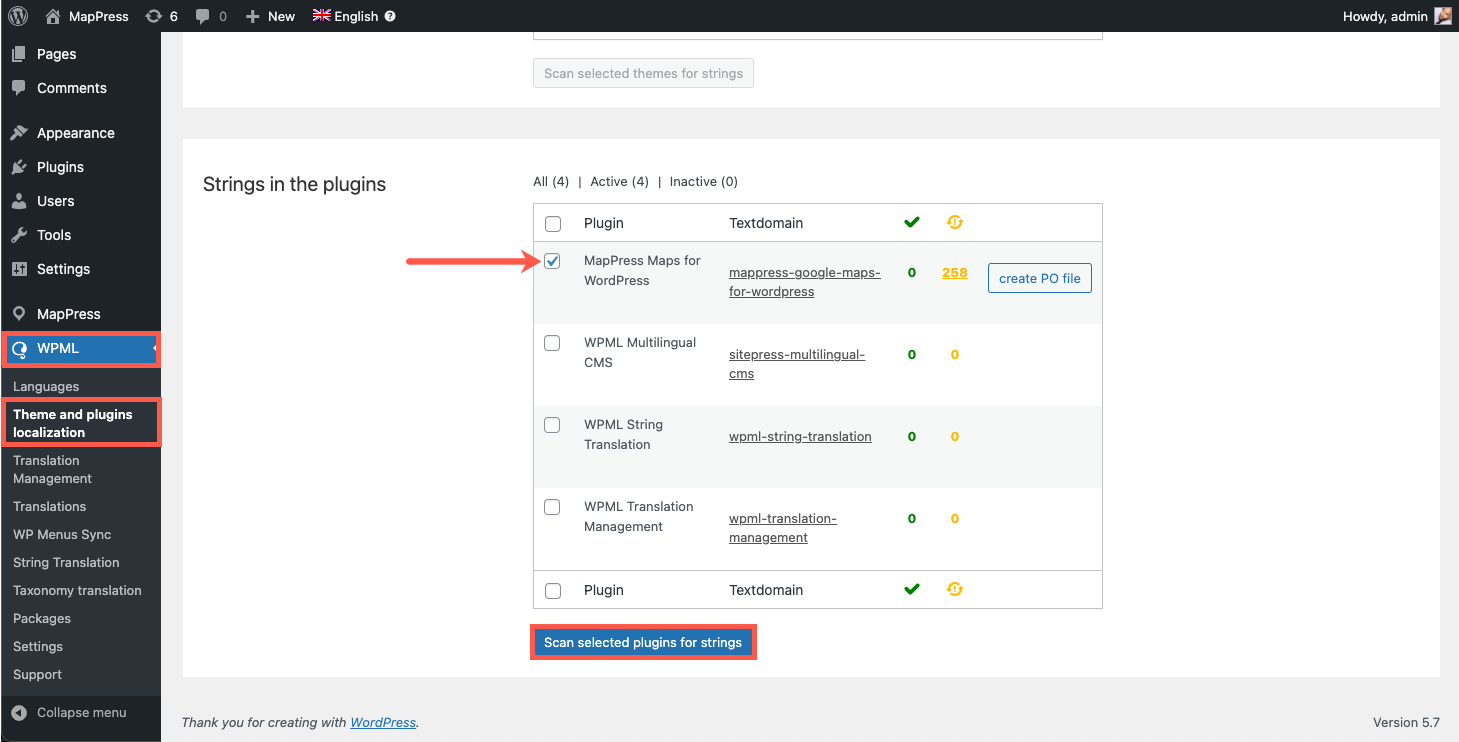Click the create PO file button
Image resolution: width=1459 pixels, height=742 pixels.
(x=1039, y=278)
